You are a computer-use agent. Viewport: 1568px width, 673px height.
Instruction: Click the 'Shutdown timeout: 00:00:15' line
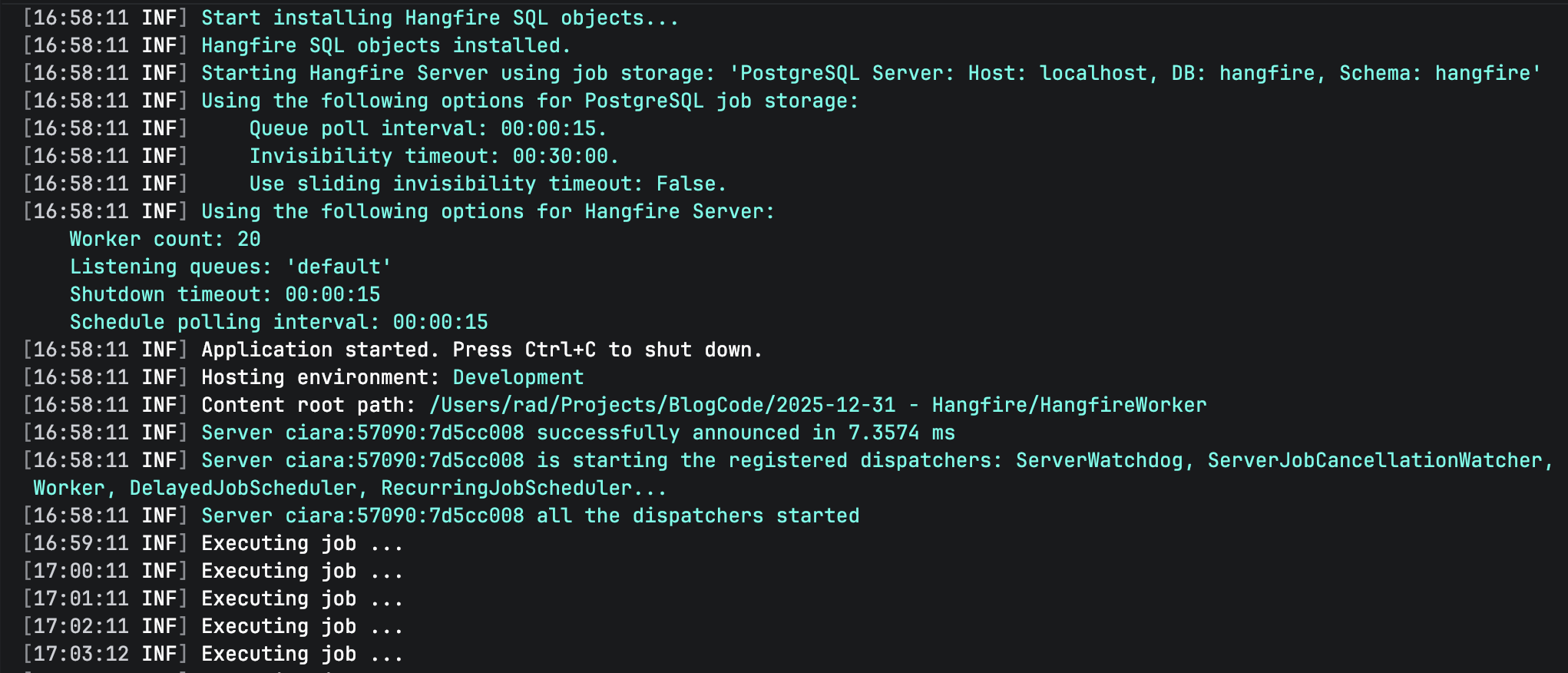[225, 294]
